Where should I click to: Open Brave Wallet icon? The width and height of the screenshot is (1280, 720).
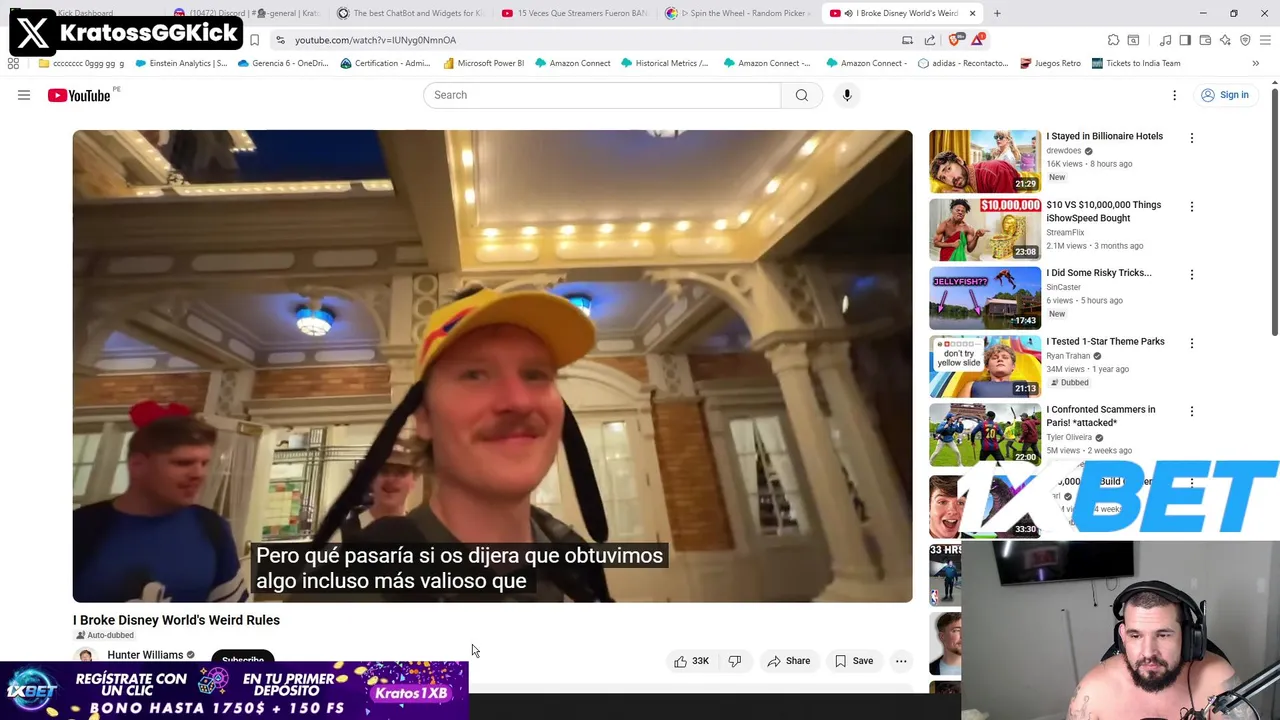point(1205,40)
